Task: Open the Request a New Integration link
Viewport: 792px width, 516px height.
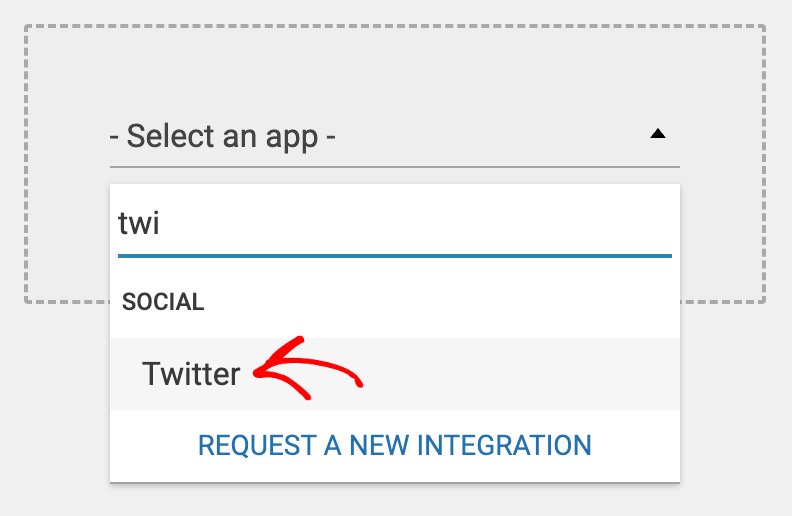Action: point(394,445)
